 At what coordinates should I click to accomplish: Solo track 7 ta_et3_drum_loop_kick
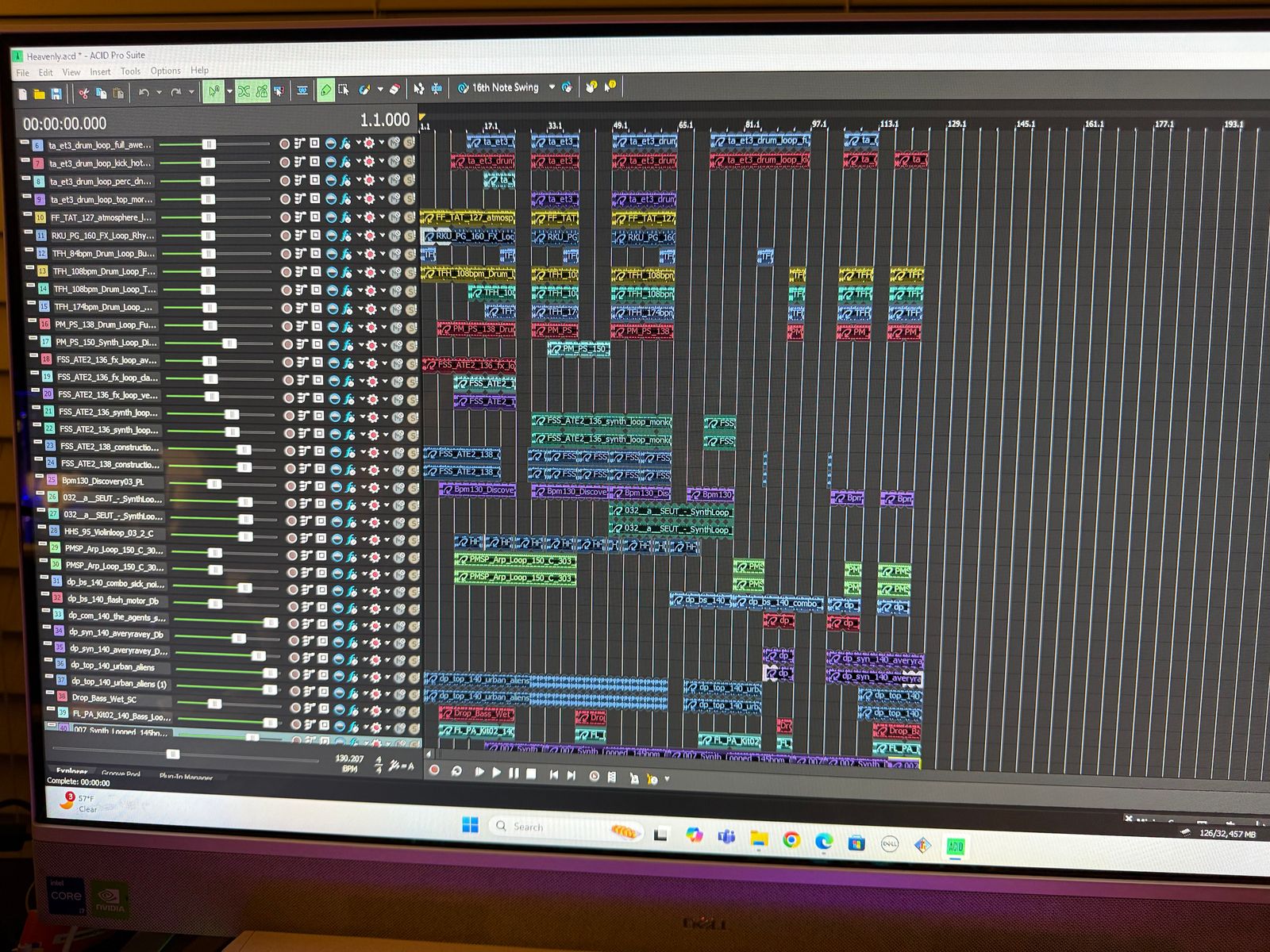click(410, 162)
